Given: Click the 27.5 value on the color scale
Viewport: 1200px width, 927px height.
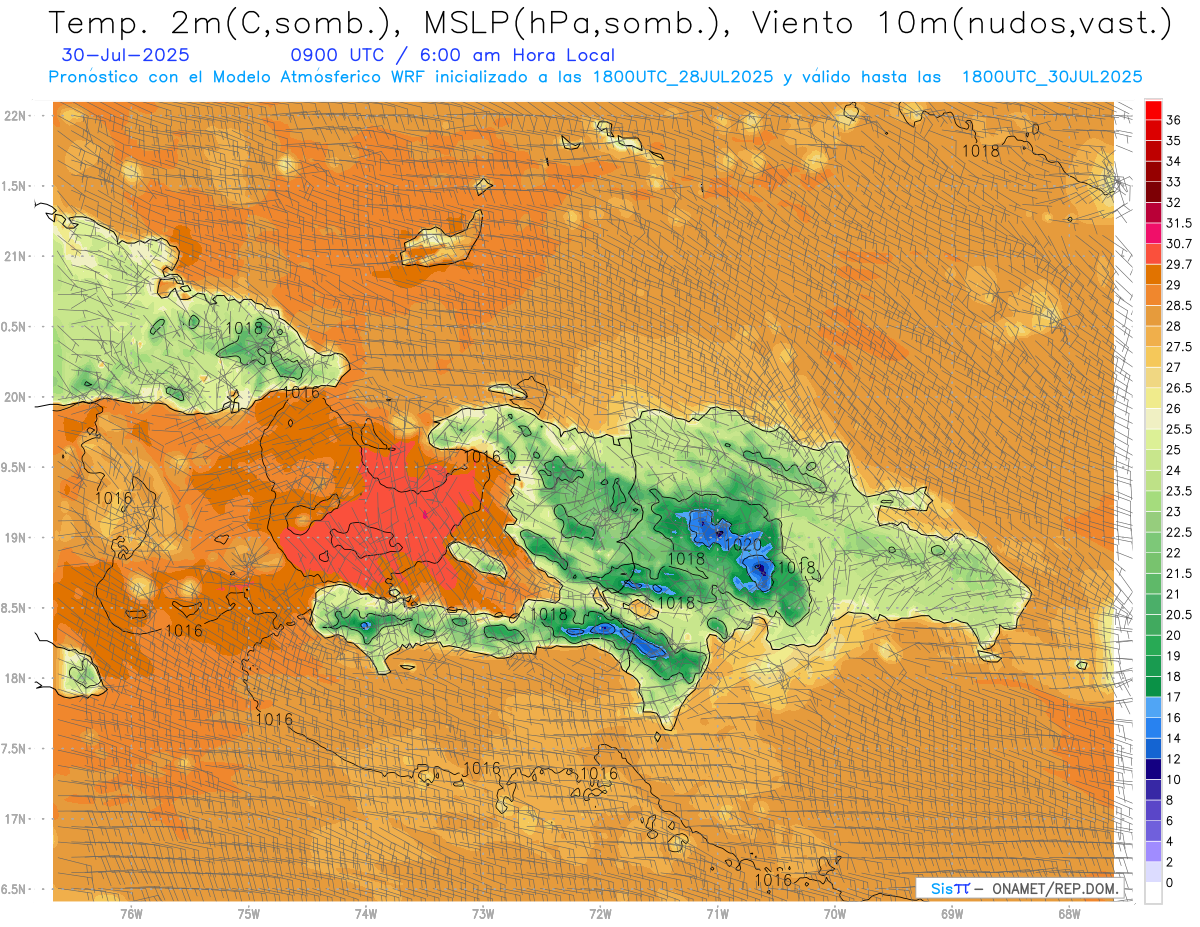Looking at the screenshot, I should [1179, 347].
